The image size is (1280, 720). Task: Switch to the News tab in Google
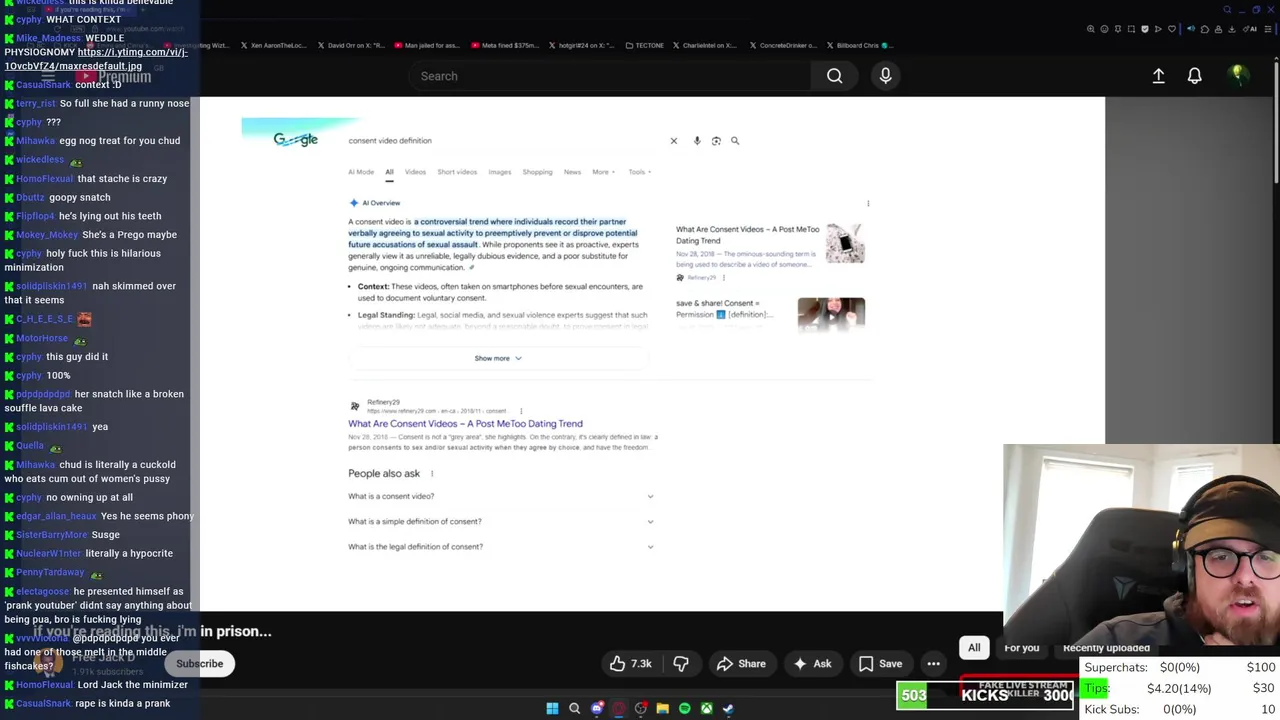tap(572, 172)
